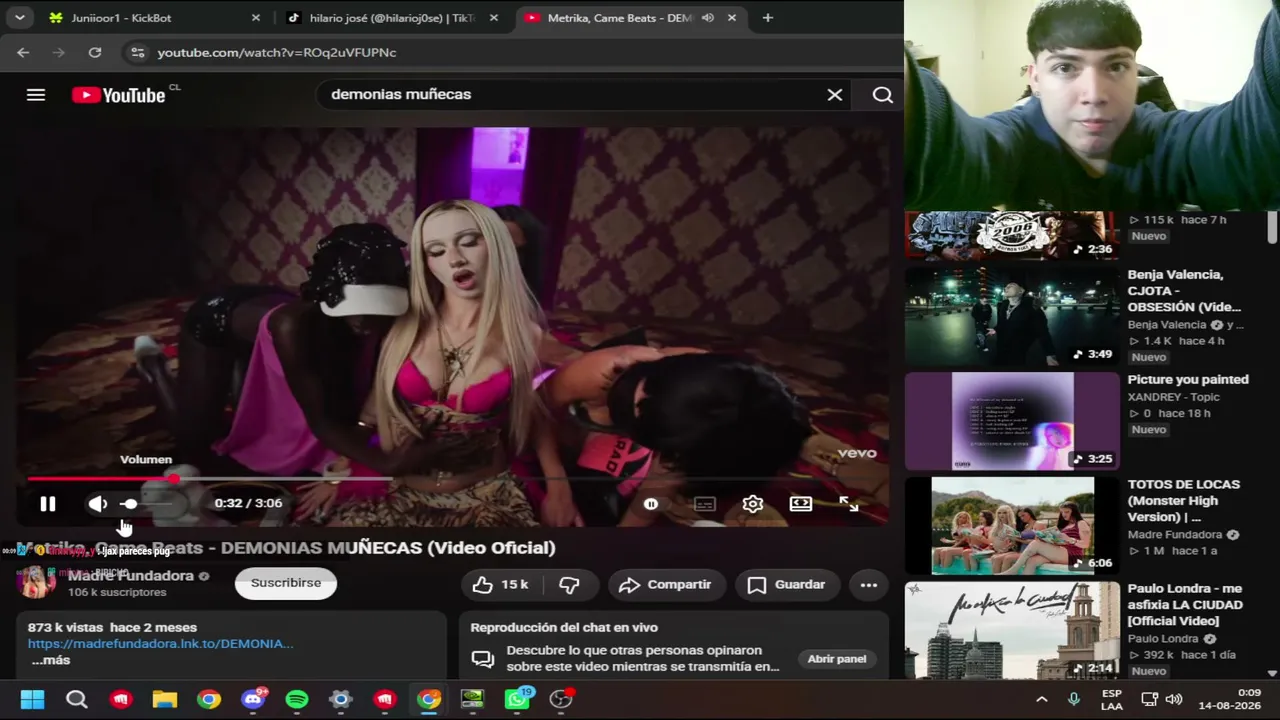Open the player settings gear

[x=753, y=504]
